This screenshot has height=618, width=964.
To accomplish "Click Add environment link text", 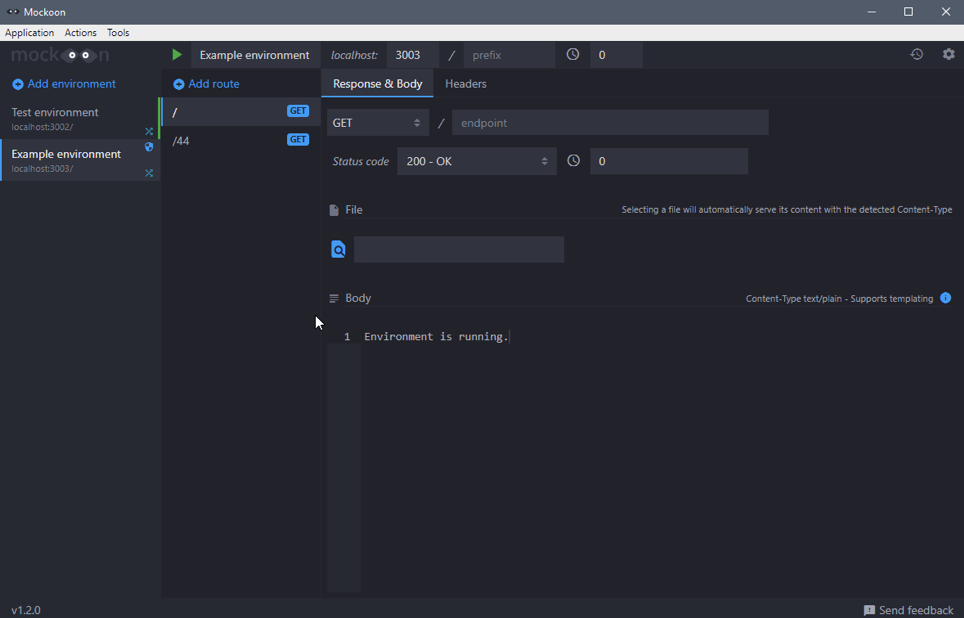I will (x=71, y=84).
